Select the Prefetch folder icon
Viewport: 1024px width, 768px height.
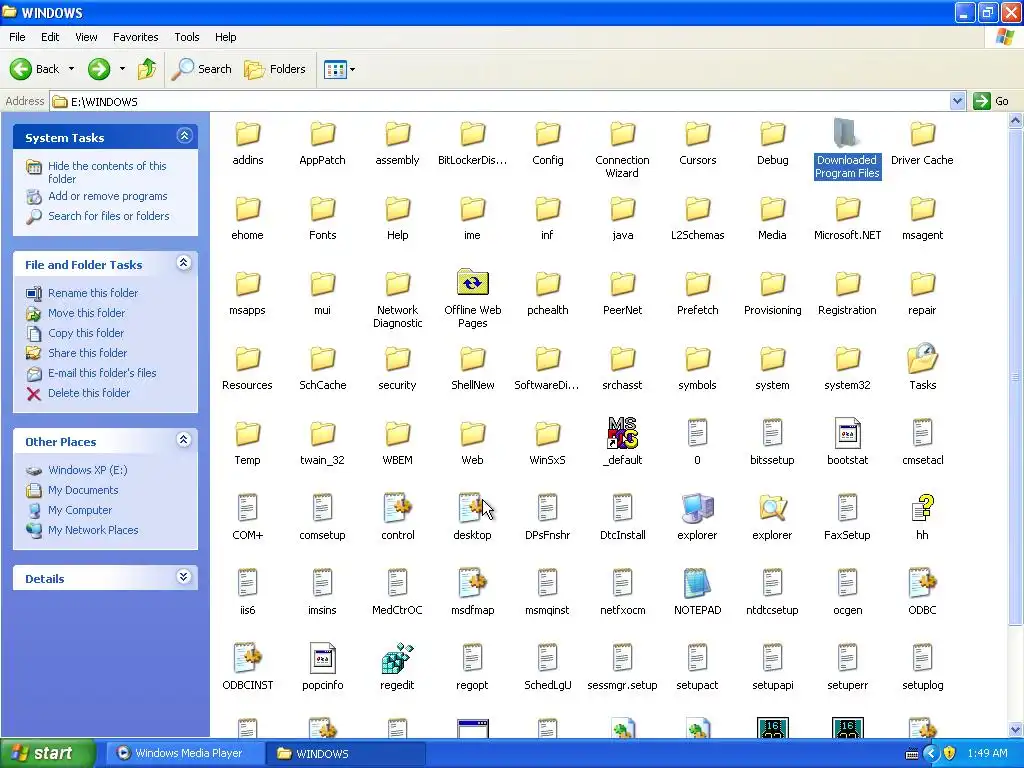pyautogui.click(x=697, y=283)
